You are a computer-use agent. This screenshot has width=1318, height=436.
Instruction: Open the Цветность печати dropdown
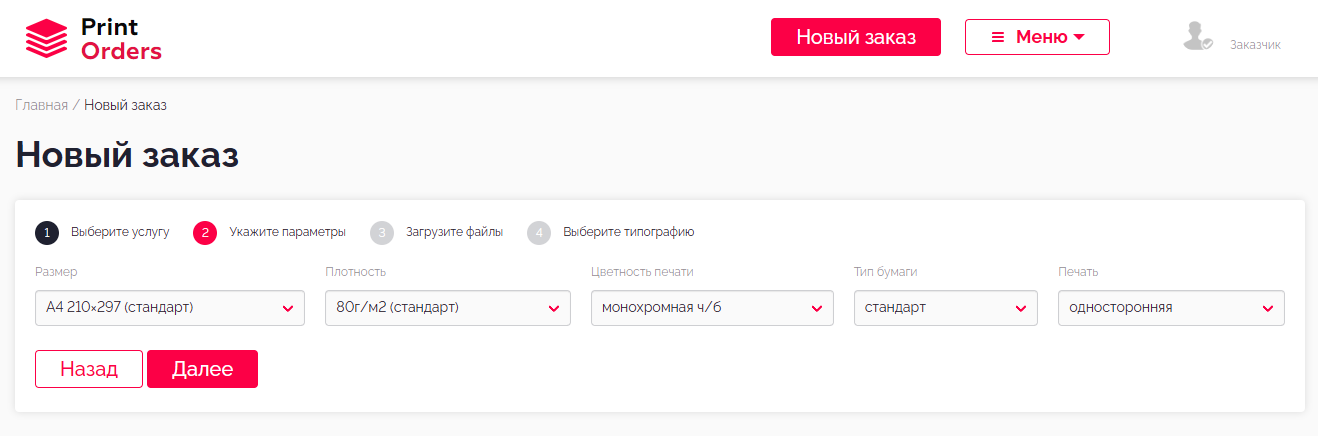point(712,308)
